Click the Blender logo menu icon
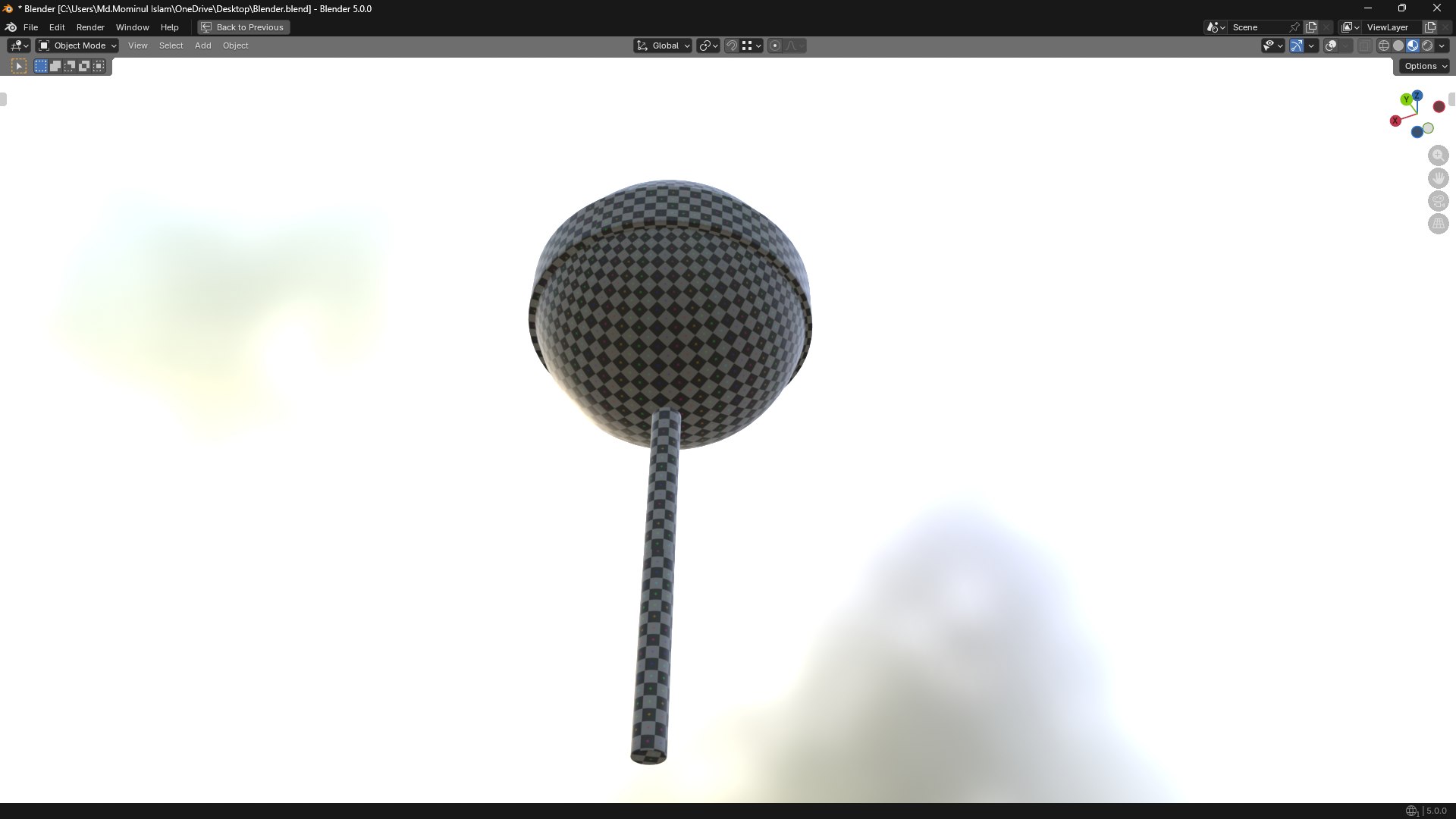Screen dimensions: 1456x819 click(x=11, y=27)
